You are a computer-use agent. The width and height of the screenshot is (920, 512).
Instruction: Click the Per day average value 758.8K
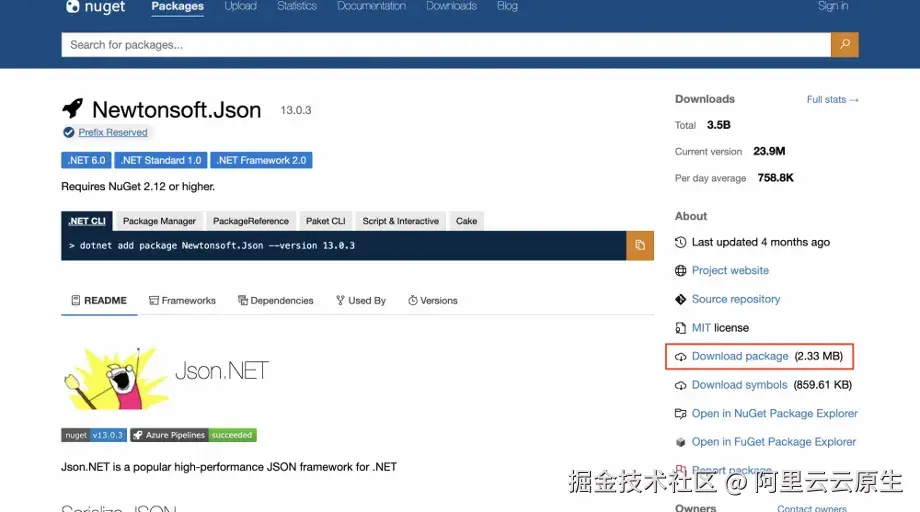click(x=776, y=178)
